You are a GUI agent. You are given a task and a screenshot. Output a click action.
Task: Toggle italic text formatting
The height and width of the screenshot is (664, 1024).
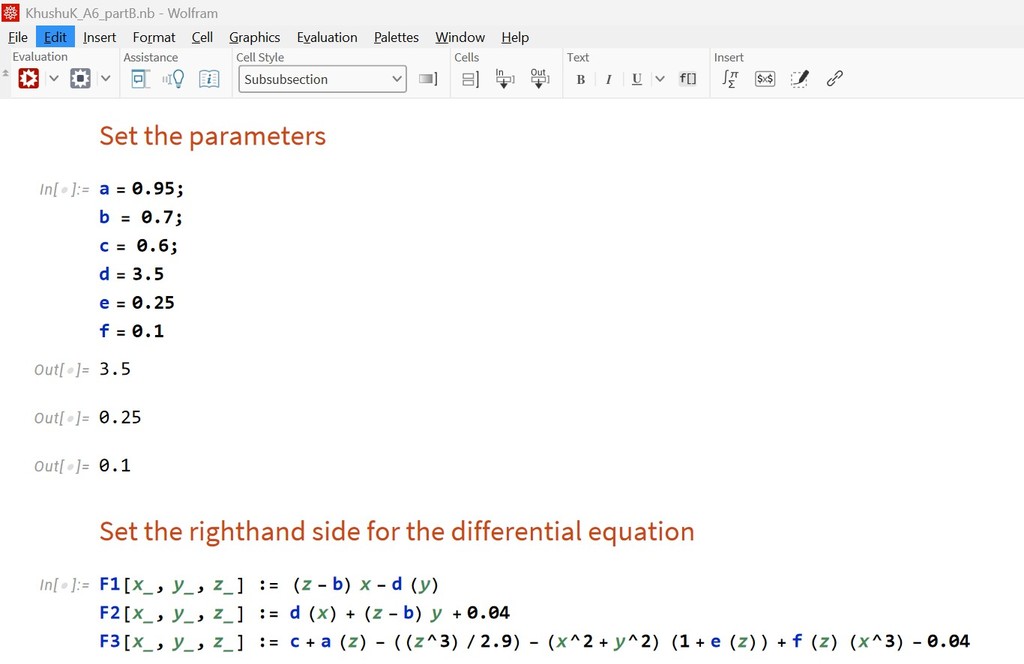(608, 79)
